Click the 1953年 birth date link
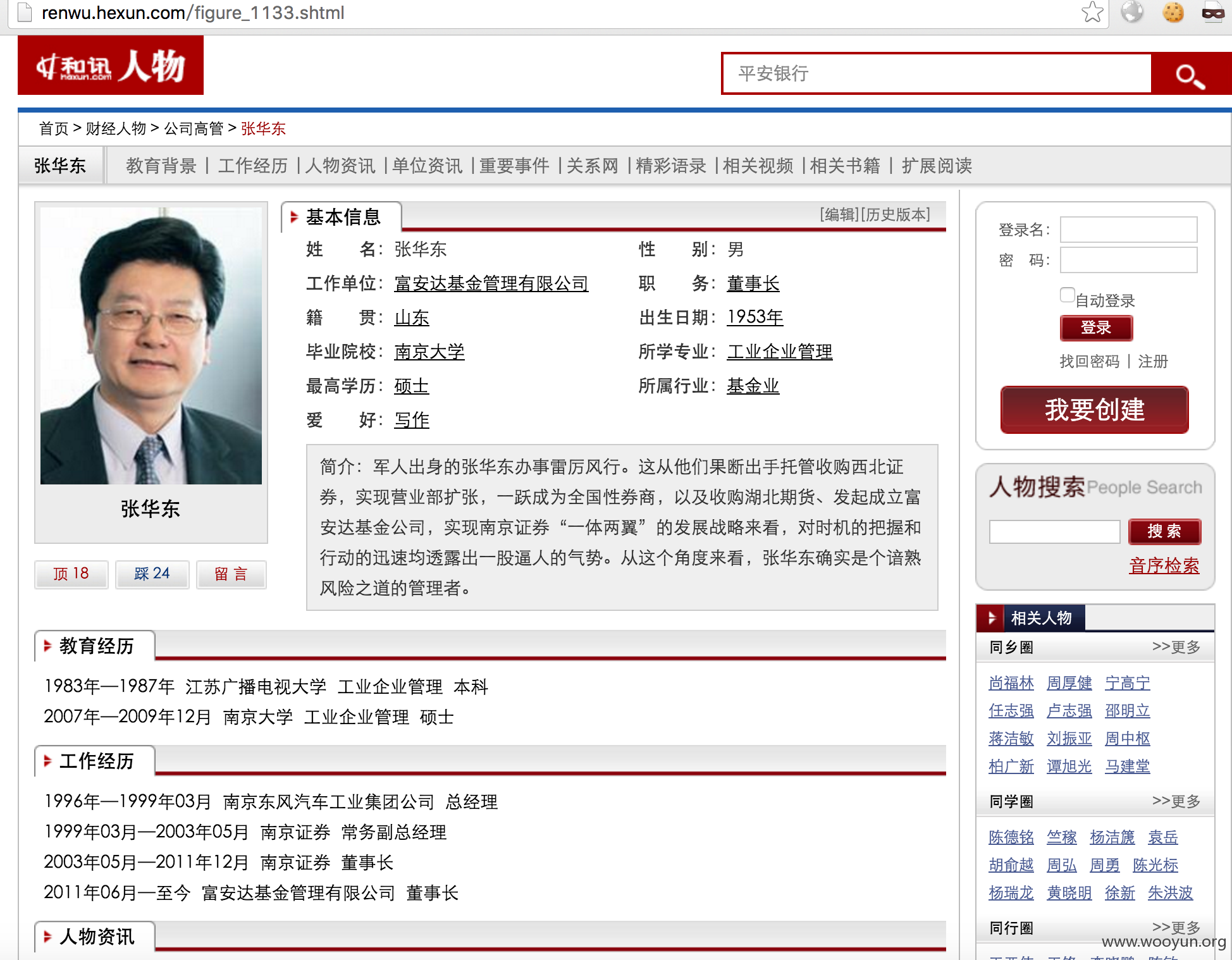This screenshot has height=960, width=1232. click(x=755, y=317)
